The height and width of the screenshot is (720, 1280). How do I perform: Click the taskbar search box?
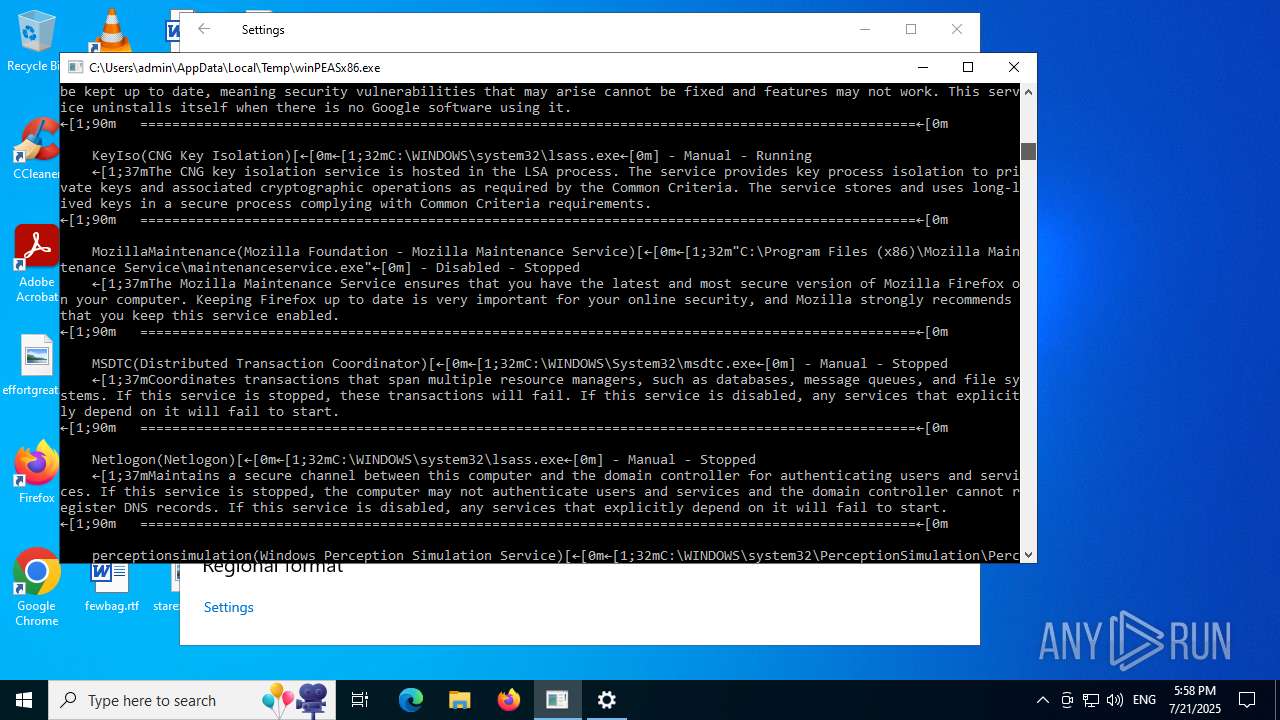pos(190,700)
